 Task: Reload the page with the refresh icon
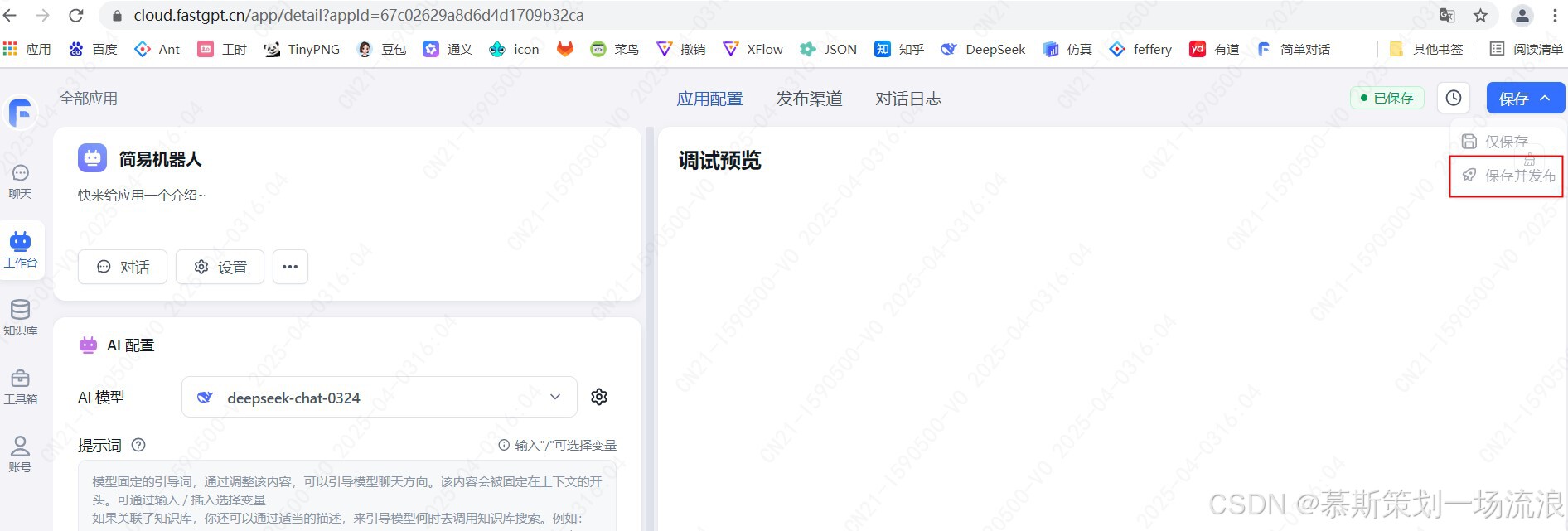pos(75,15)
